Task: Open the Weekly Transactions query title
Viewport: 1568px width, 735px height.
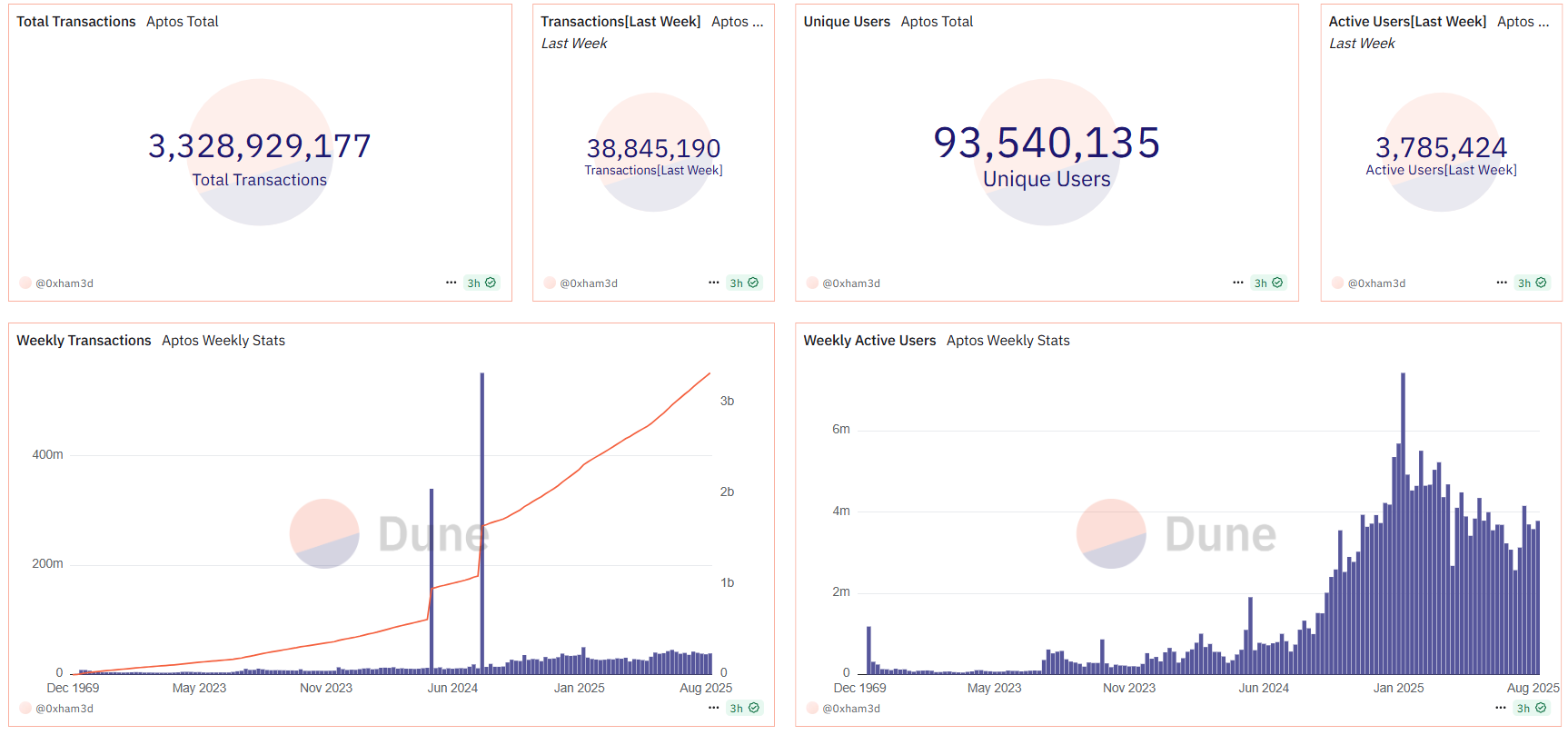Action: pyautogui.click(x=84, y=341)
